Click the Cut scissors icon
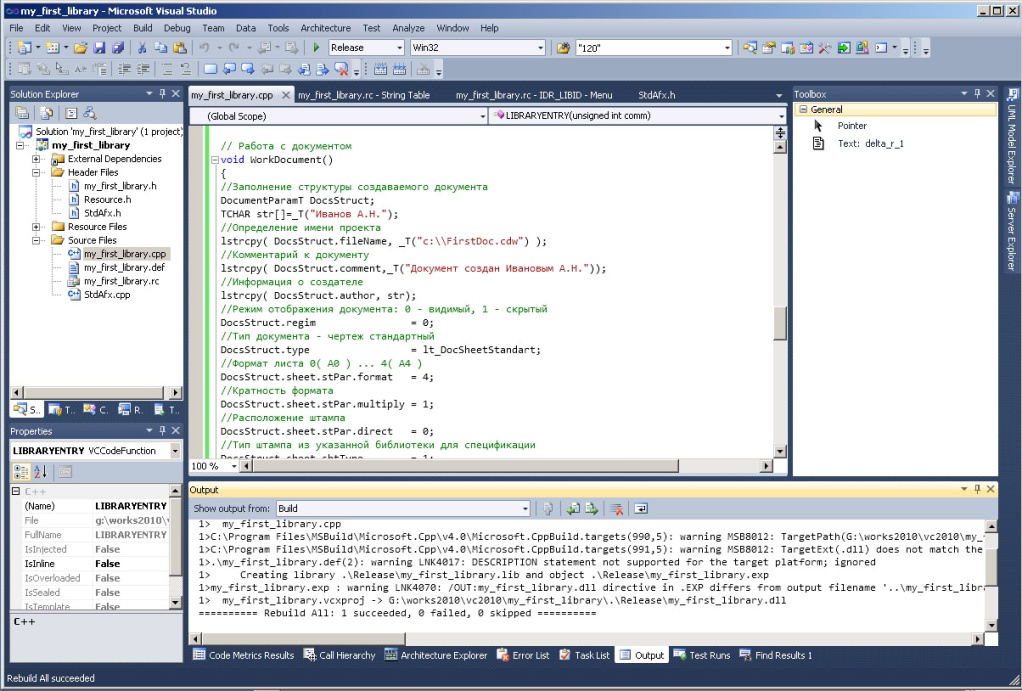Screen dimensions: 1022x691 point(141,48)
